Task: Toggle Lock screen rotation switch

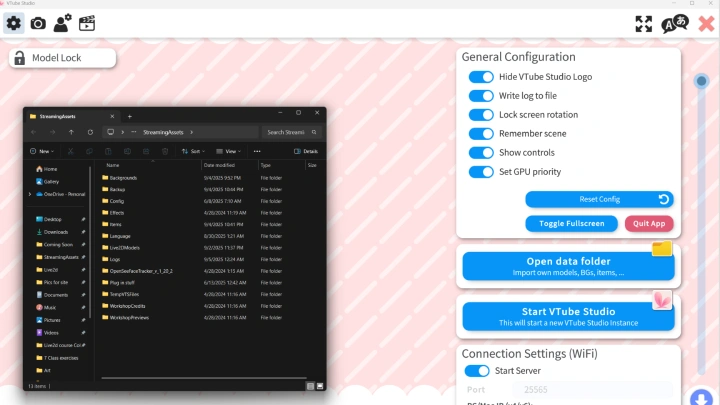Action: pos(481,115)
